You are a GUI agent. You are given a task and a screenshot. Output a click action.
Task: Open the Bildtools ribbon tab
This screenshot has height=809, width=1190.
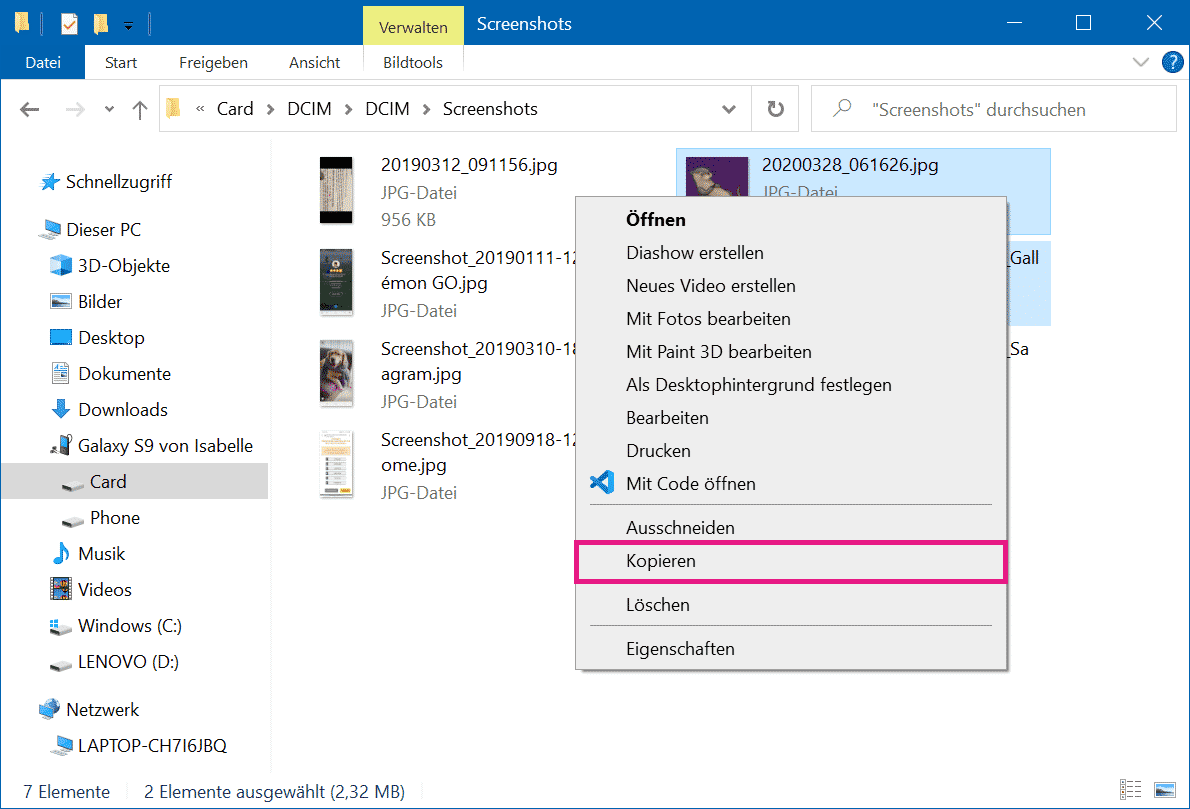[413, 62]
